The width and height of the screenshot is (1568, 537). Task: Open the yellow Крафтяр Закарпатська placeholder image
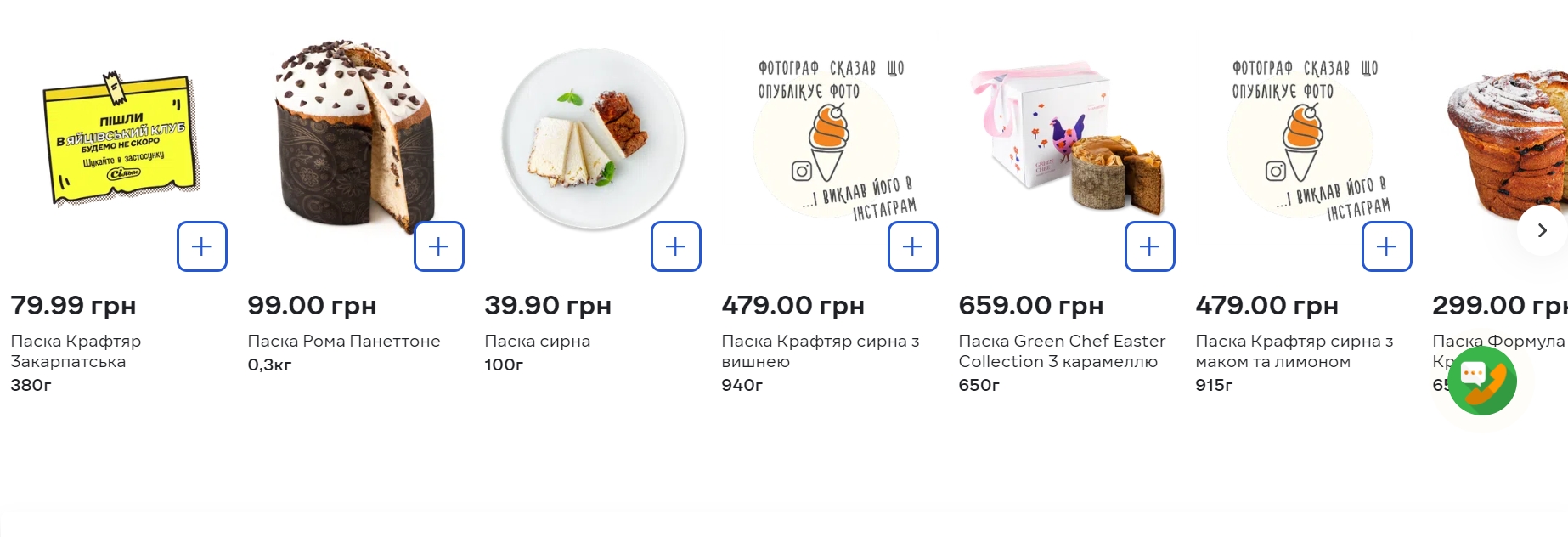119,140
